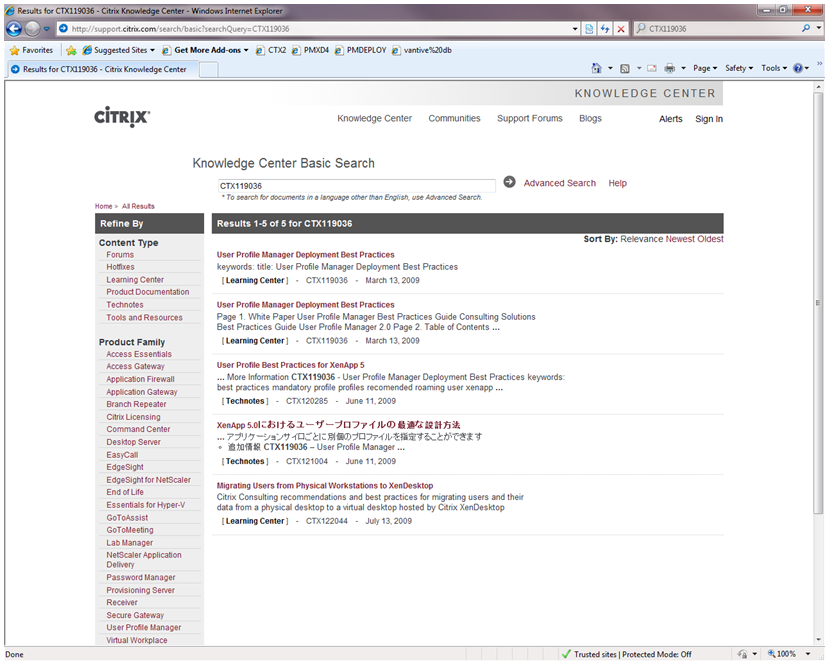
Task: Filter by Hotfixes content type
Action: [x=120, y=267]
